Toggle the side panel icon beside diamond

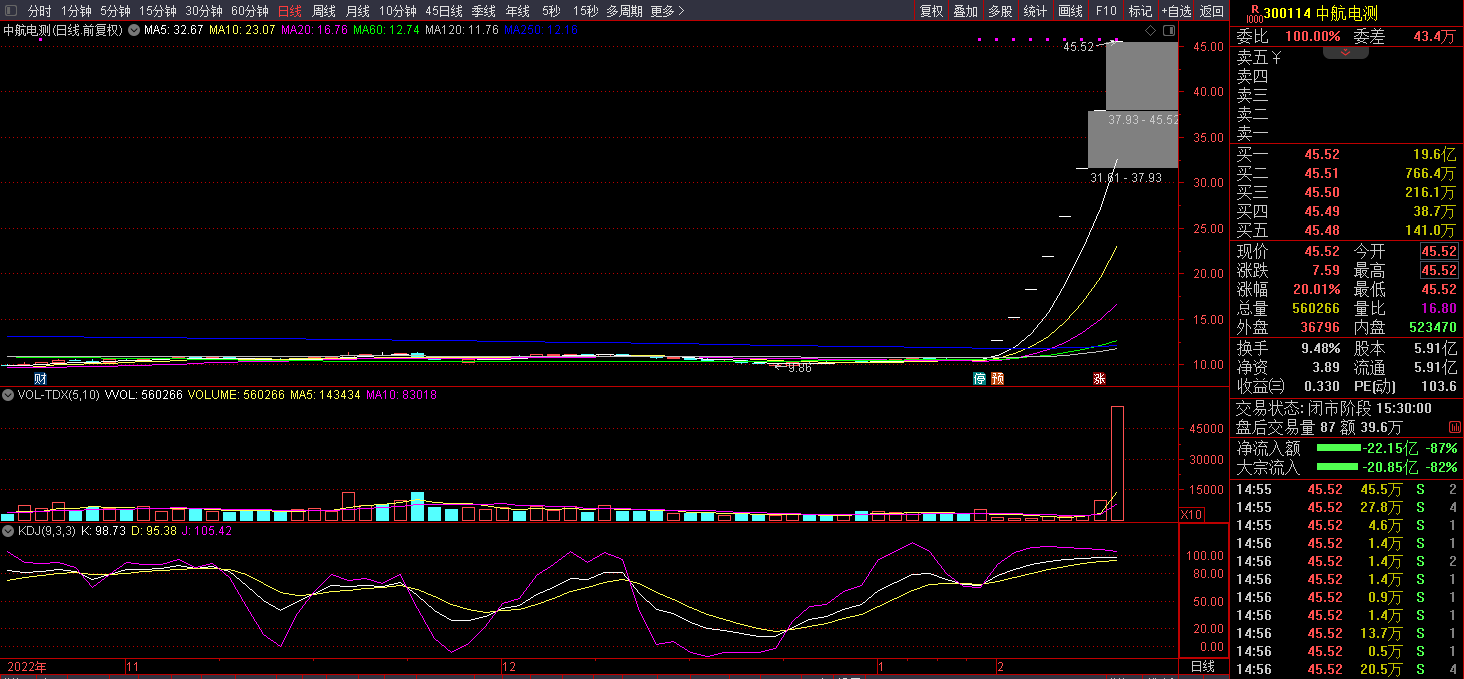click(1167, 32)
